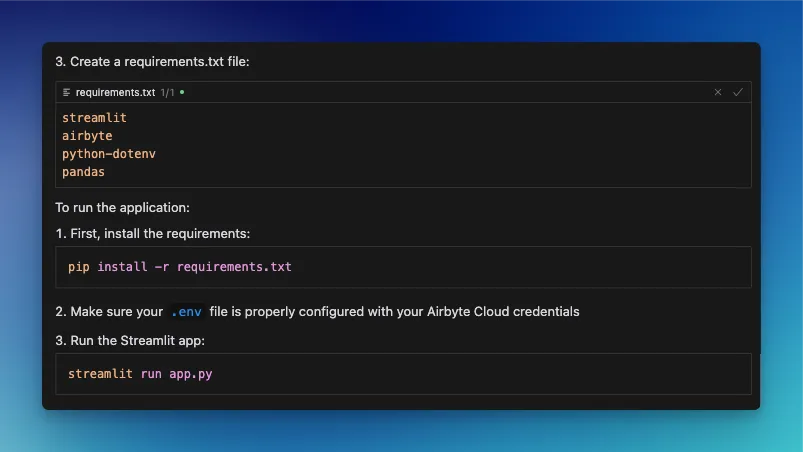Select the airbyte line in requirements

(x=87, y=136)
